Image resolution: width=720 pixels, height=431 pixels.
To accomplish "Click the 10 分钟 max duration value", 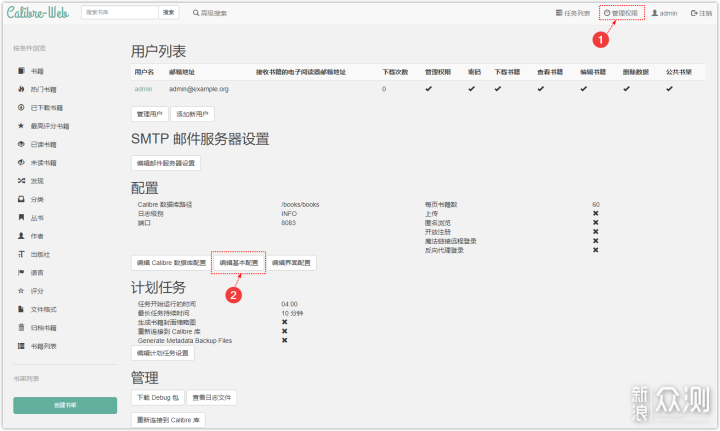I will [292, 313].
